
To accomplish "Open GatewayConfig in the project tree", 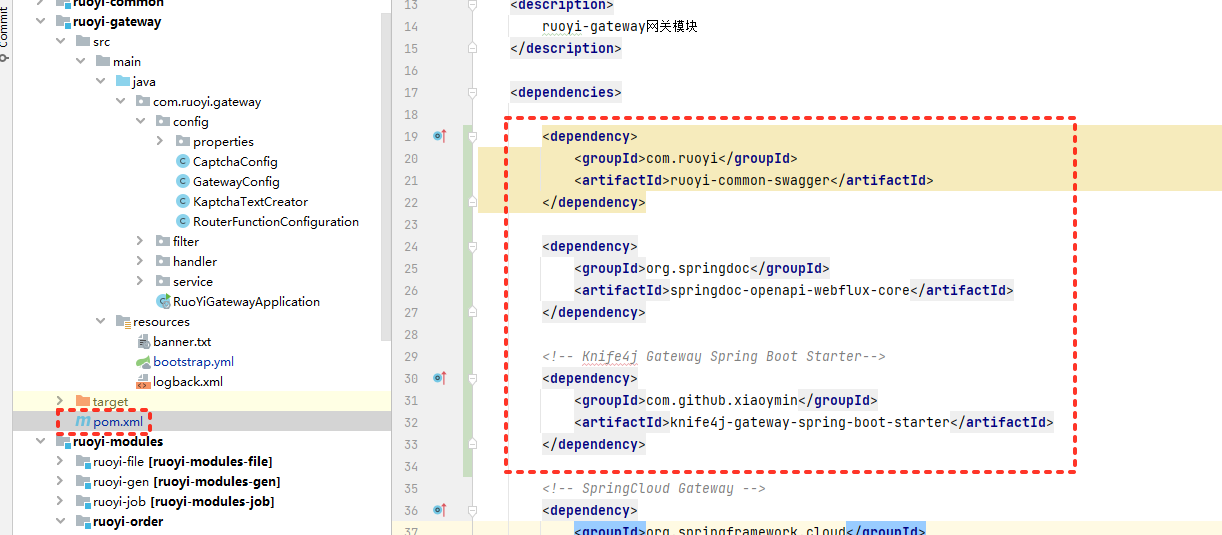I will tap(236, 182).
